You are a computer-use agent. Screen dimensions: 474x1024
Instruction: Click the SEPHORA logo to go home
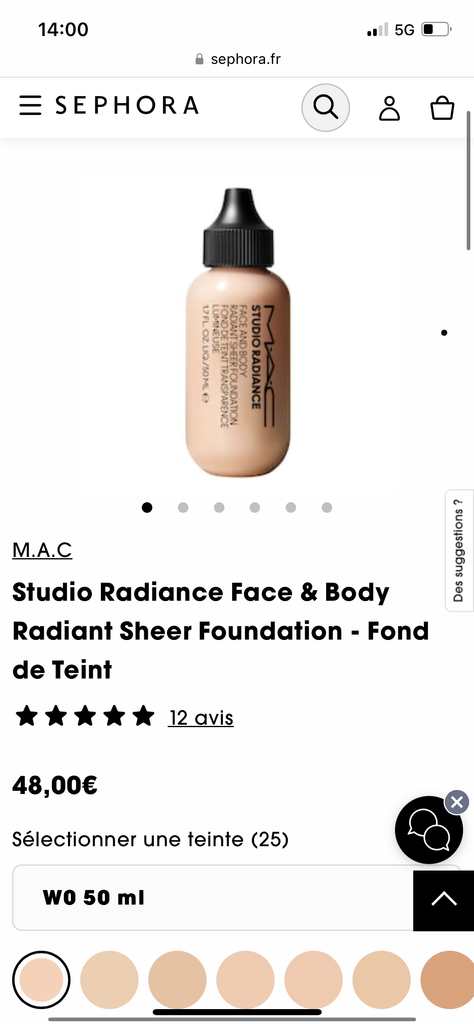(x=127, y=106)
